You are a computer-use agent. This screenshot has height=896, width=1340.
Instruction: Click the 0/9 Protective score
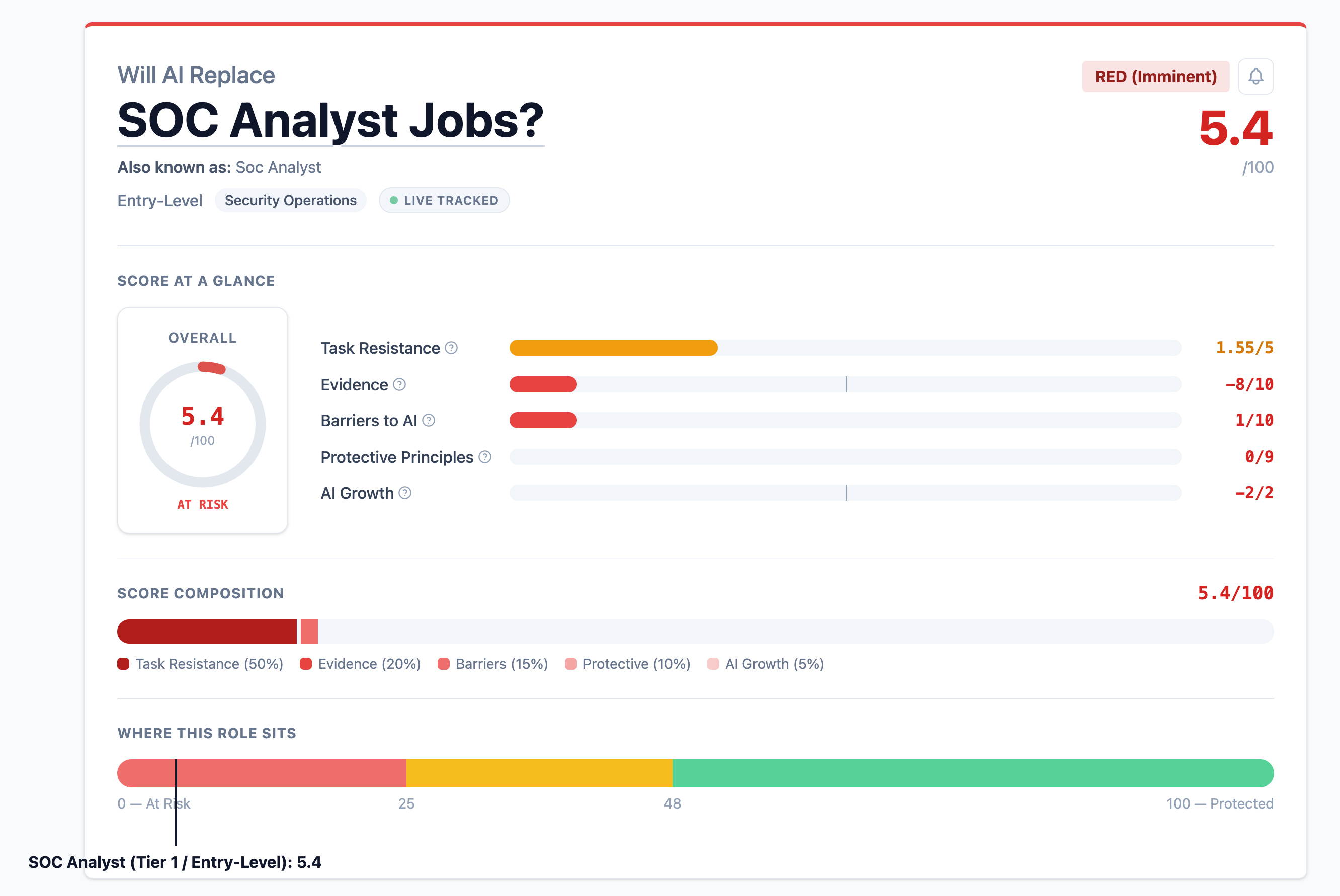[1260, 457]
